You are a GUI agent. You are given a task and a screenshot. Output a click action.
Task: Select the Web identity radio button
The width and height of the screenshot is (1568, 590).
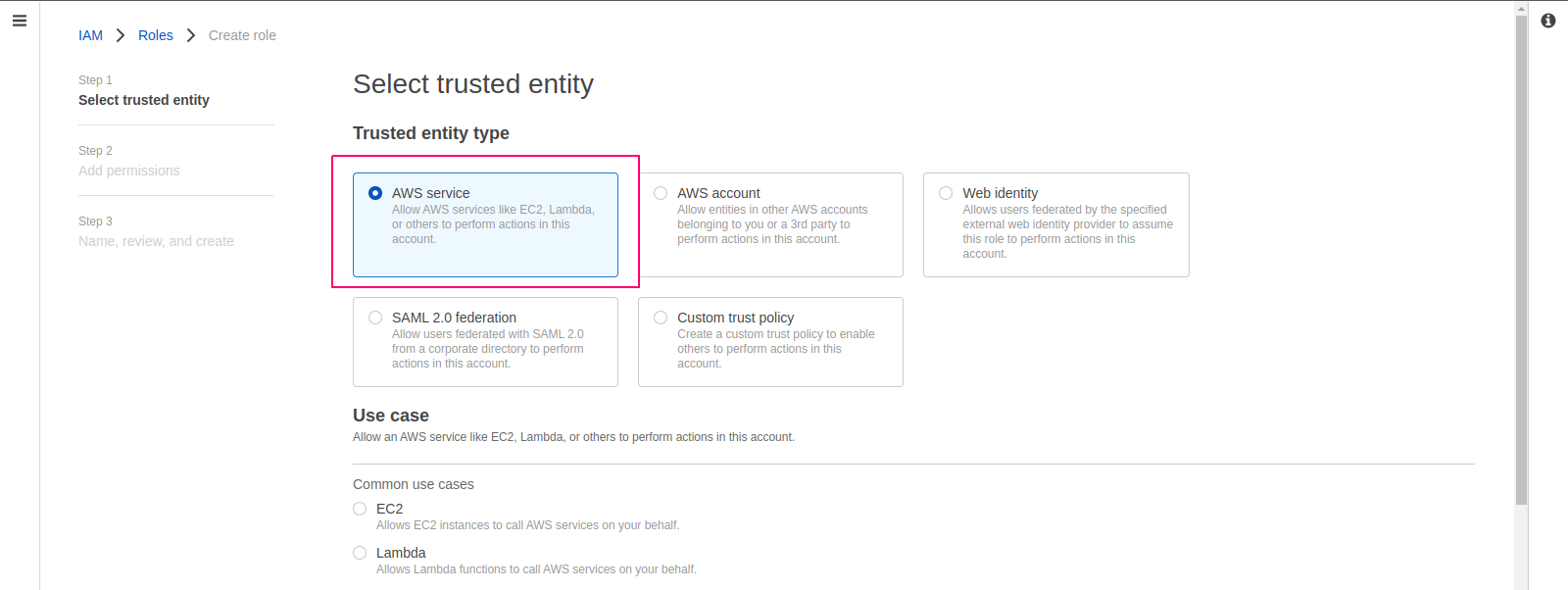click(946, 193)
